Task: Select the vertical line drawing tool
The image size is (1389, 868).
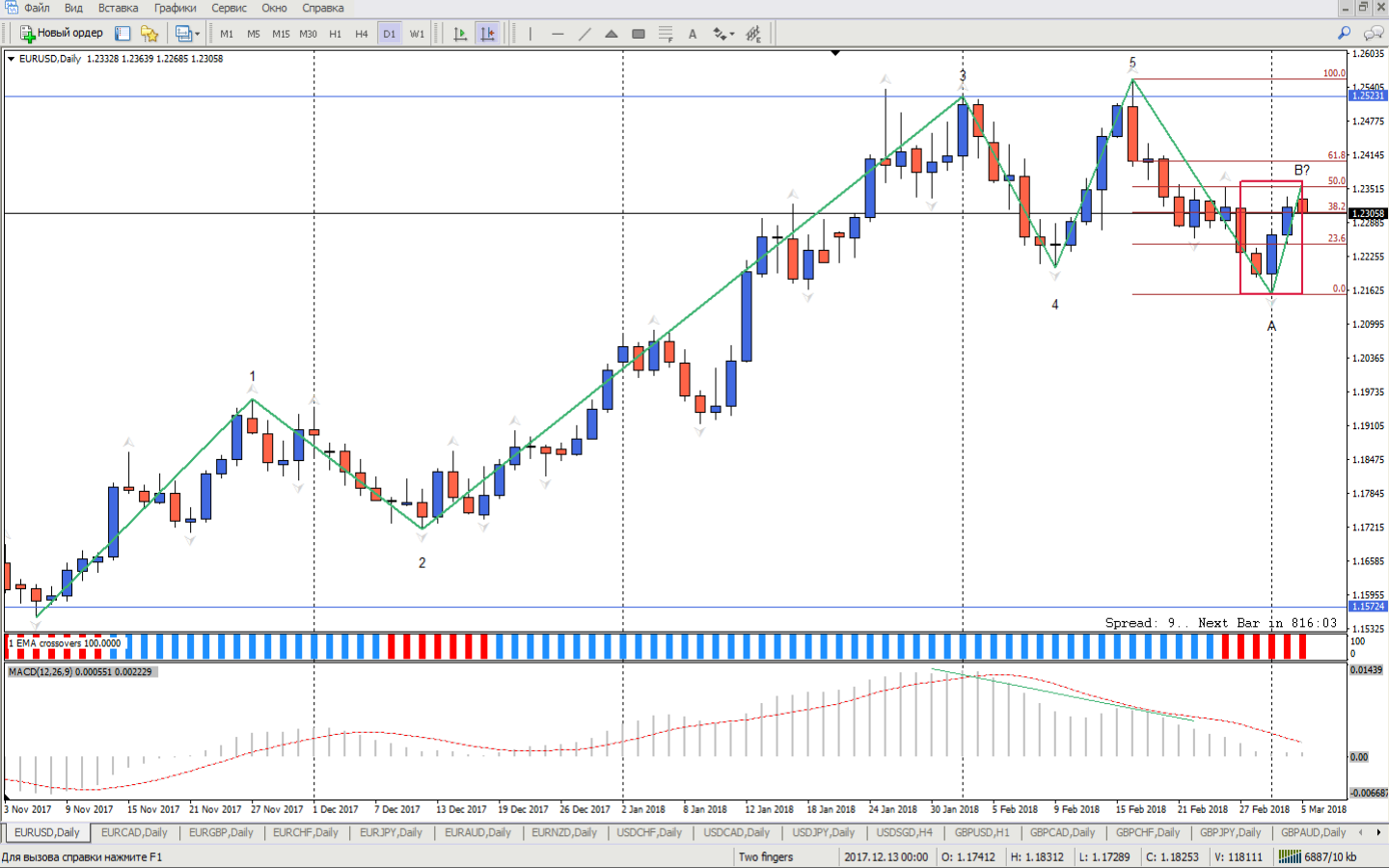Action: pyautogui.click(x=531, y=33)
